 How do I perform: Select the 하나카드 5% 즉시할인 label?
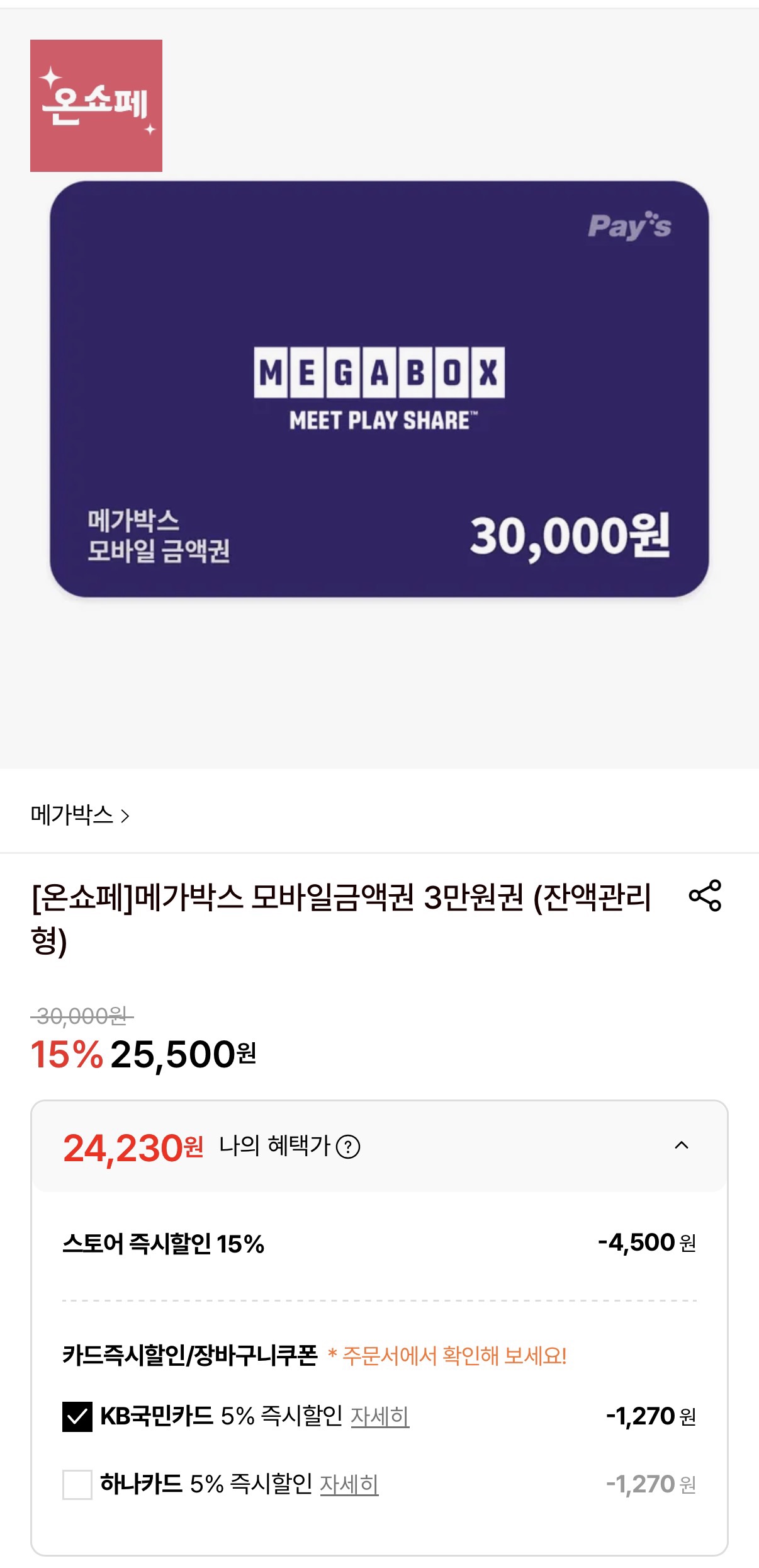coord(205,1485)
